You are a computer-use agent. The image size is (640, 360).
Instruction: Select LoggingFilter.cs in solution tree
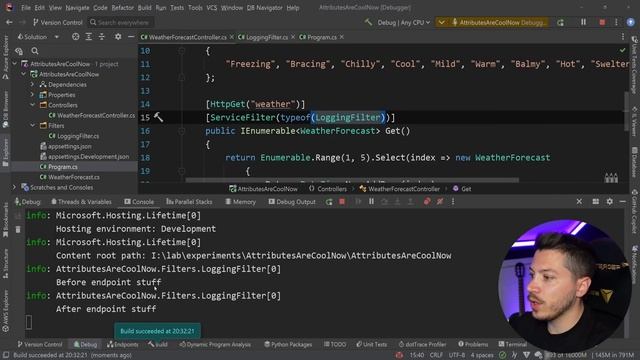[73, 136]
